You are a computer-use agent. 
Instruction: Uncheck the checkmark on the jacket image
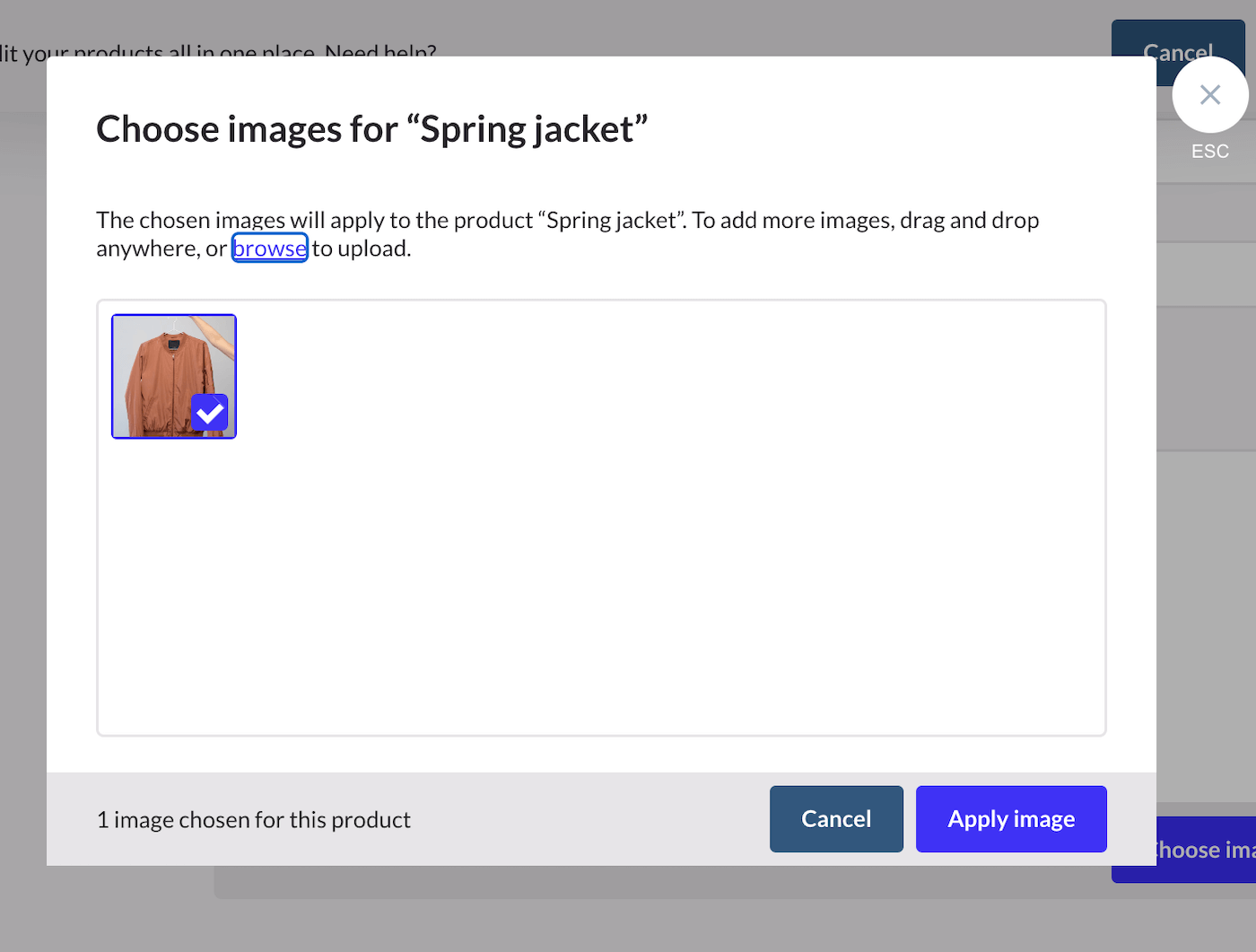tap(209, 414)
